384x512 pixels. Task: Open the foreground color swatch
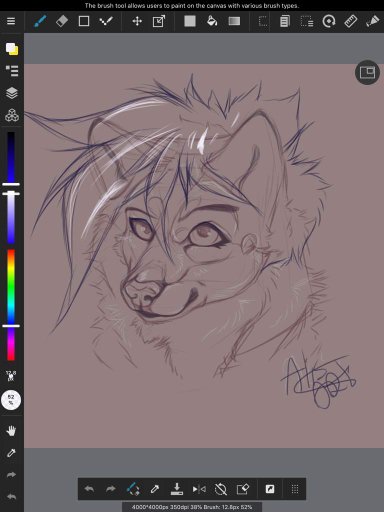[x=12, y=49]
